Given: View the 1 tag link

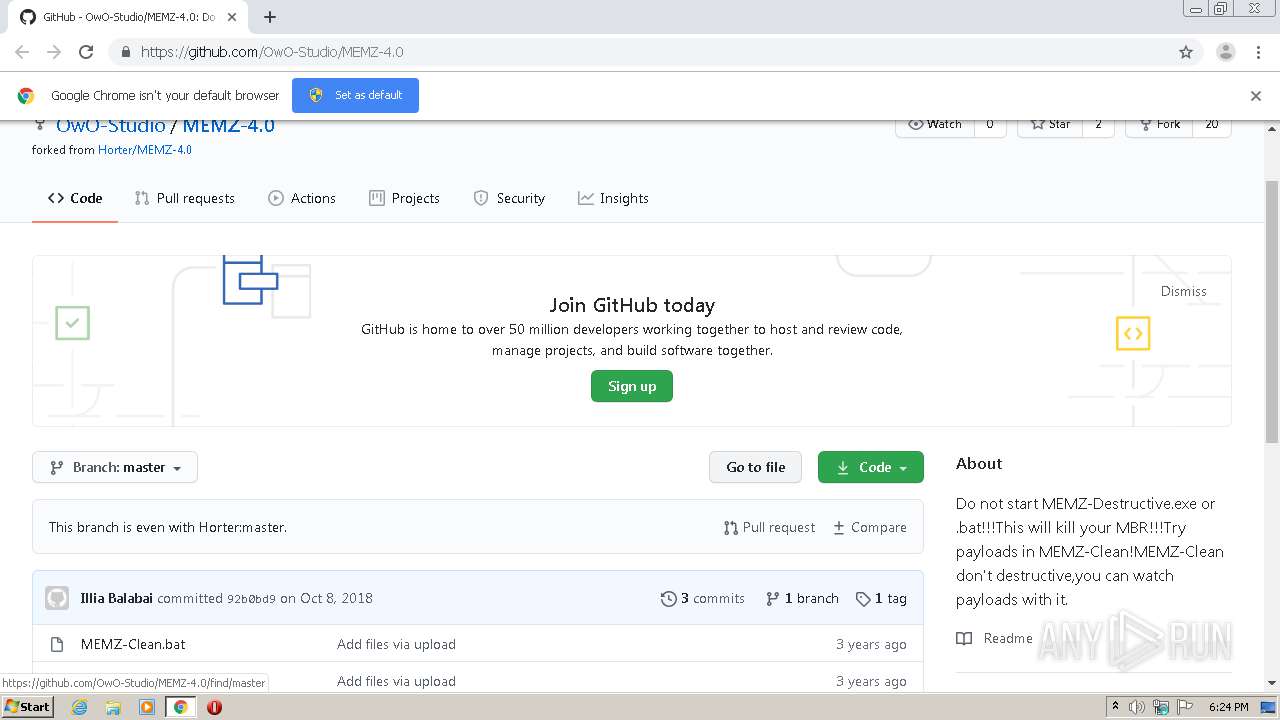Looking at the screenshot, I should tap(881, 598).
